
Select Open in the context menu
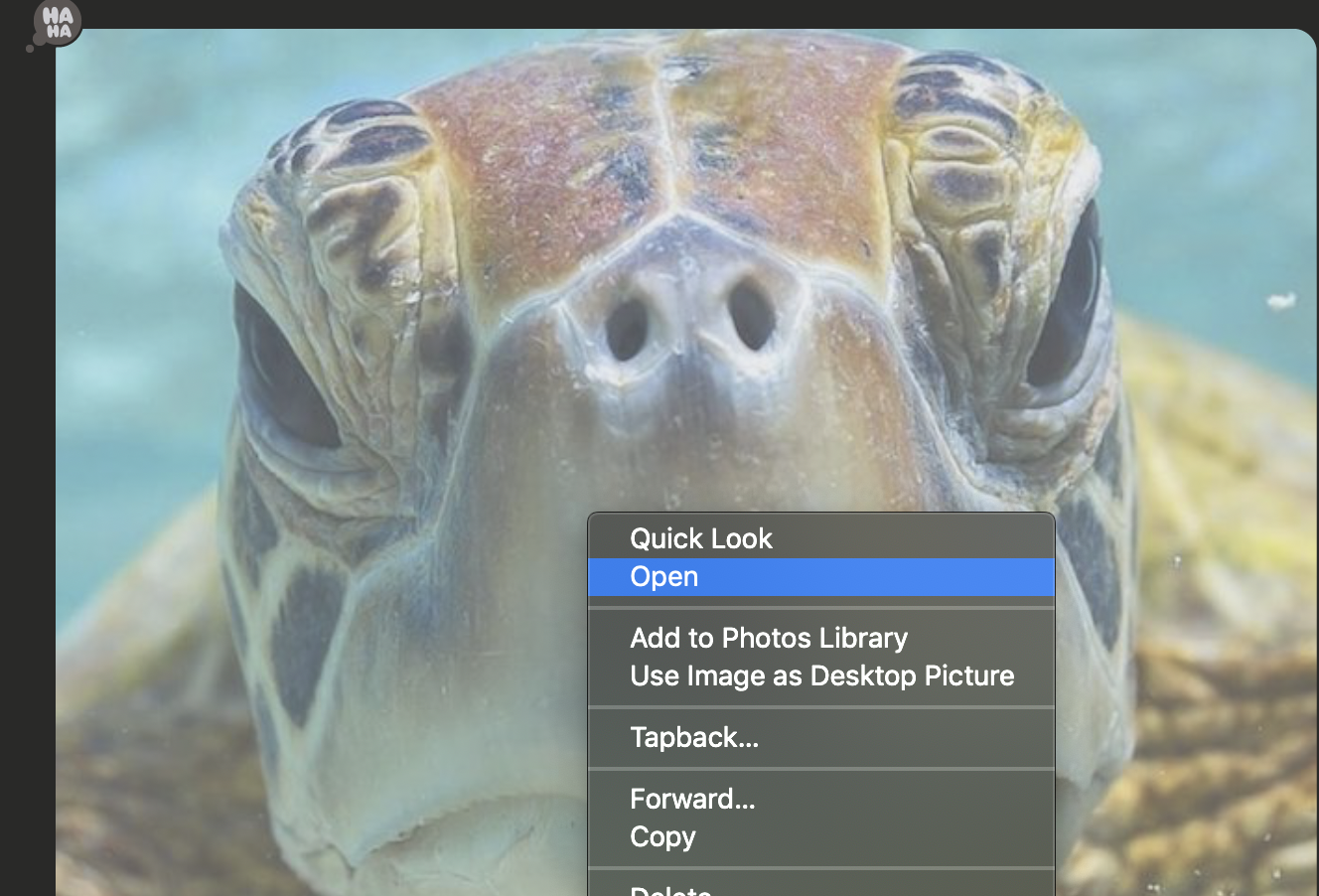click(821, 577)
